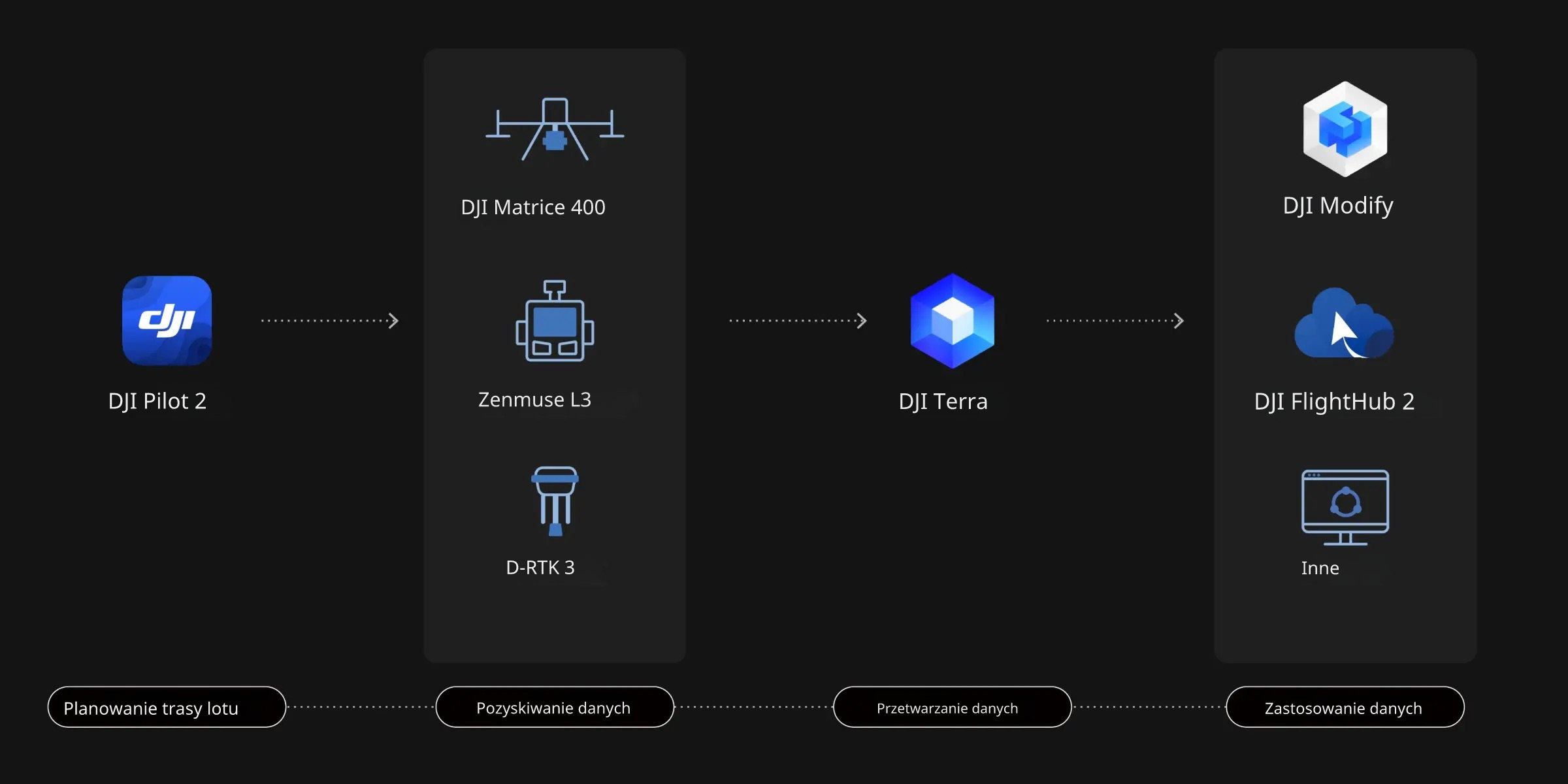Select the Zastosowanie danych pill
This screenshot has width=1568, height=784.
pyautogui.click(x=1345, y=708)
